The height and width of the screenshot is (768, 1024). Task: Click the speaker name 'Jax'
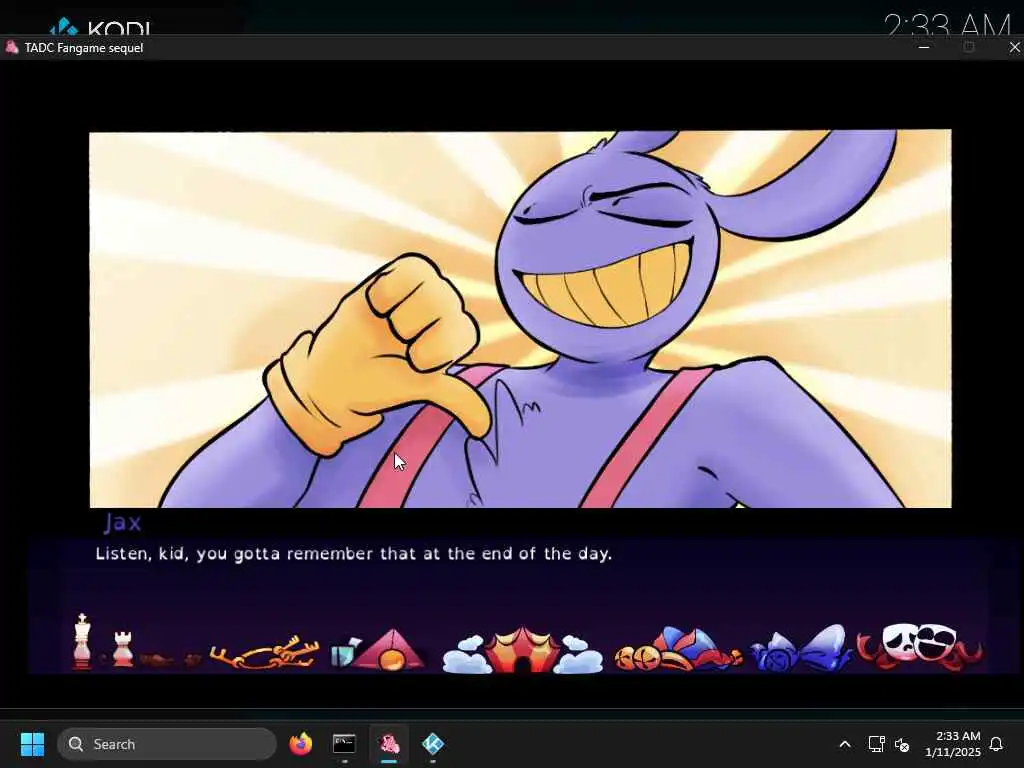pos(122,522)
